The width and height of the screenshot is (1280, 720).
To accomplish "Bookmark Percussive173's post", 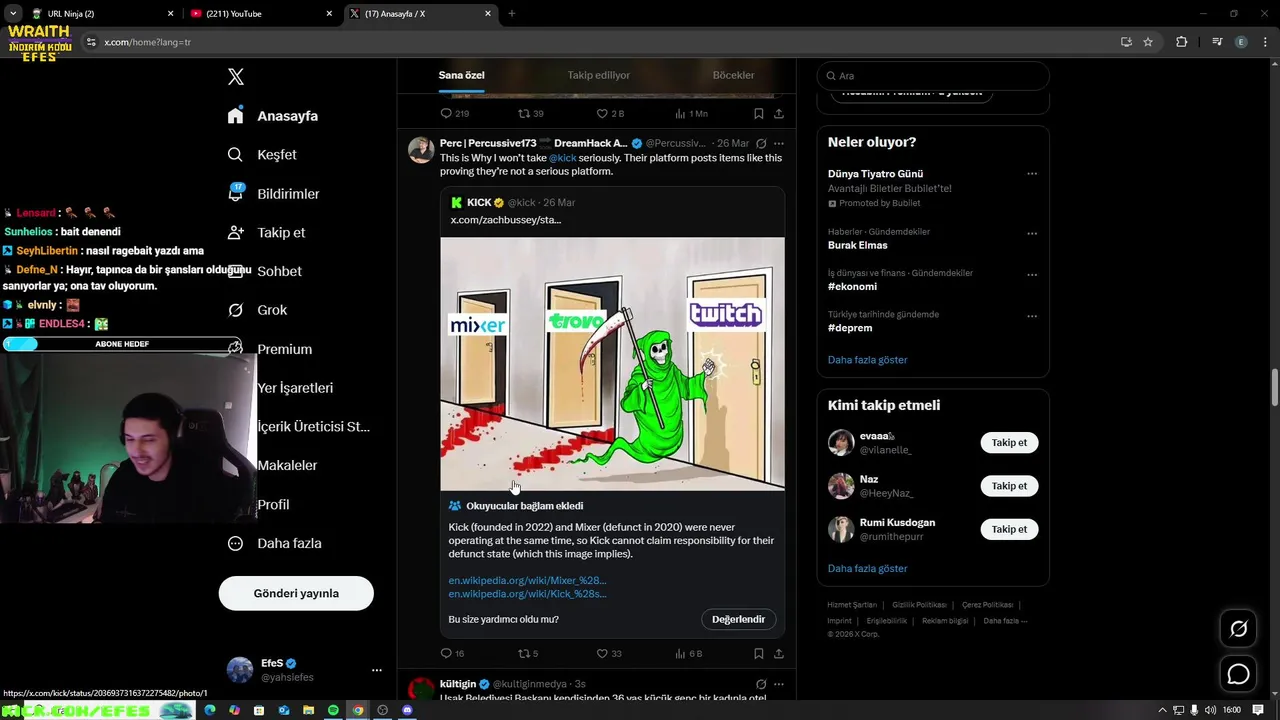I will point(759,653).
